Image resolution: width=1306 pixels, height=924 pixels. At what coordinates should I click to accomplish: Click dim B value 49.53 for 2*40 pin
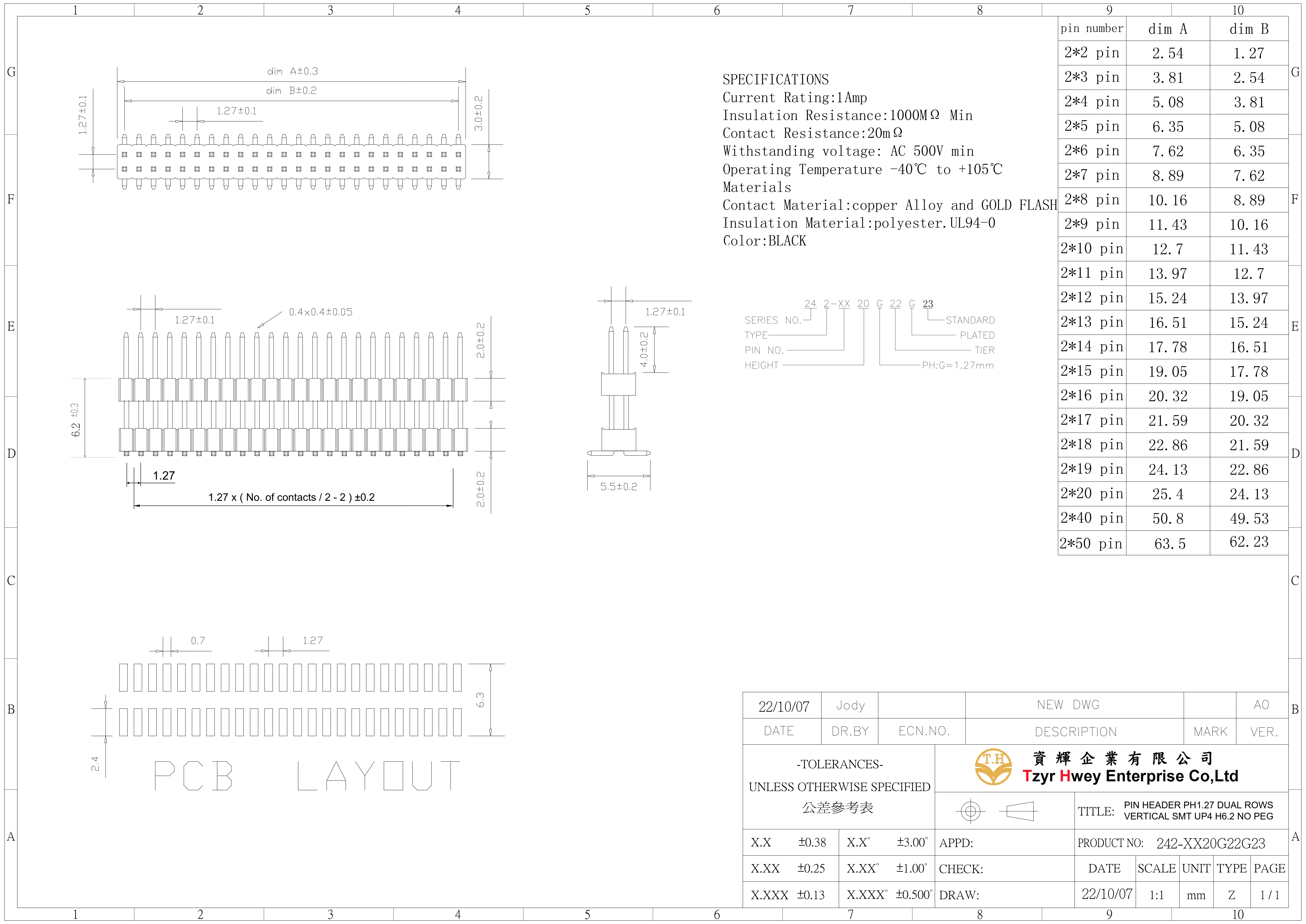(x=1249, y=519)
